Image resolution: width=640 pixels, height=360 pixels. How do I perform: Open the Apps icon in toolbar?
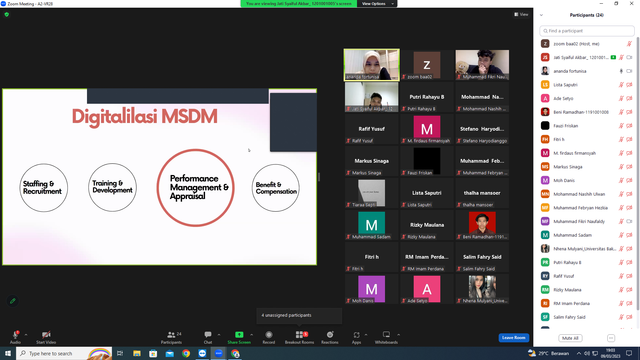pyautogui.click(x=356, y=335)
